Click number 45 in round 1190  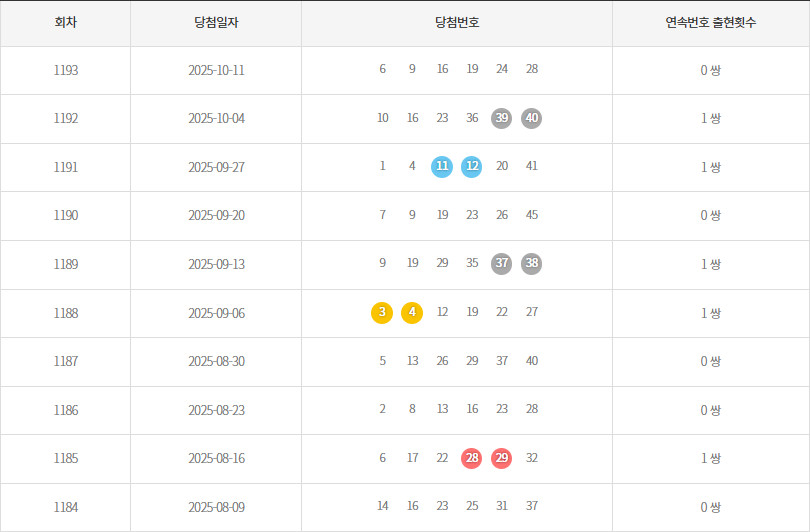(532, 215)
